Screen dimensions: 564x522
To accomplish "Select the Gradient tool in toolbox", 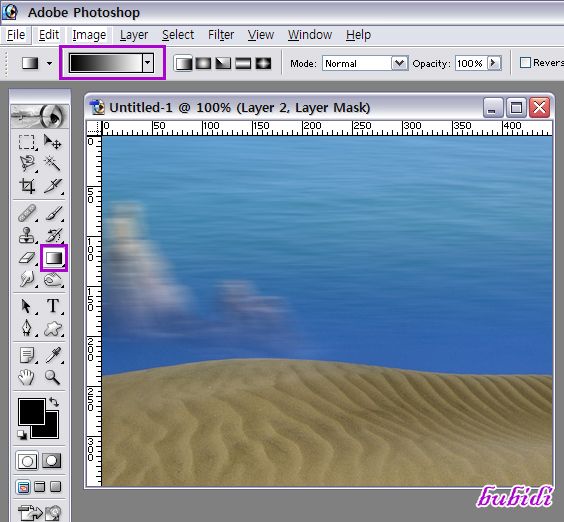I will coord(54,258).
